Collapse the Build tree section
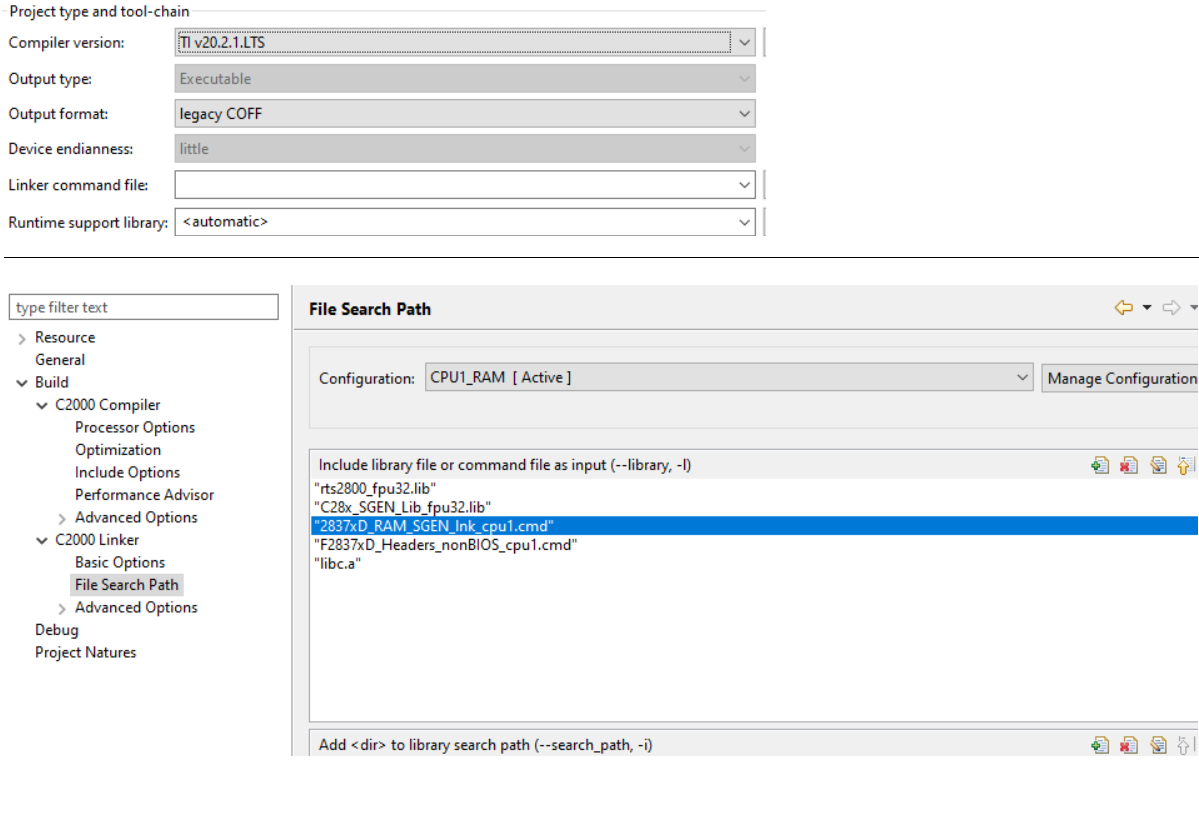This screenshot has width=1199, height=838. [x=22, y=382]
